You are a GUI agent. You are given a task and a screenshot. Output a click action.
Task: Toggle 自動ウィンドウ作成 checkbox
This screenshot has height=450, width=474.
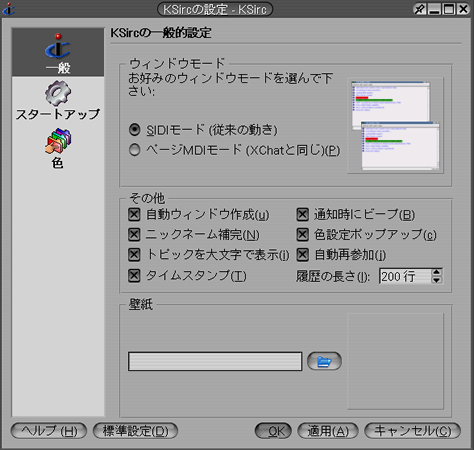click(134, 214)
